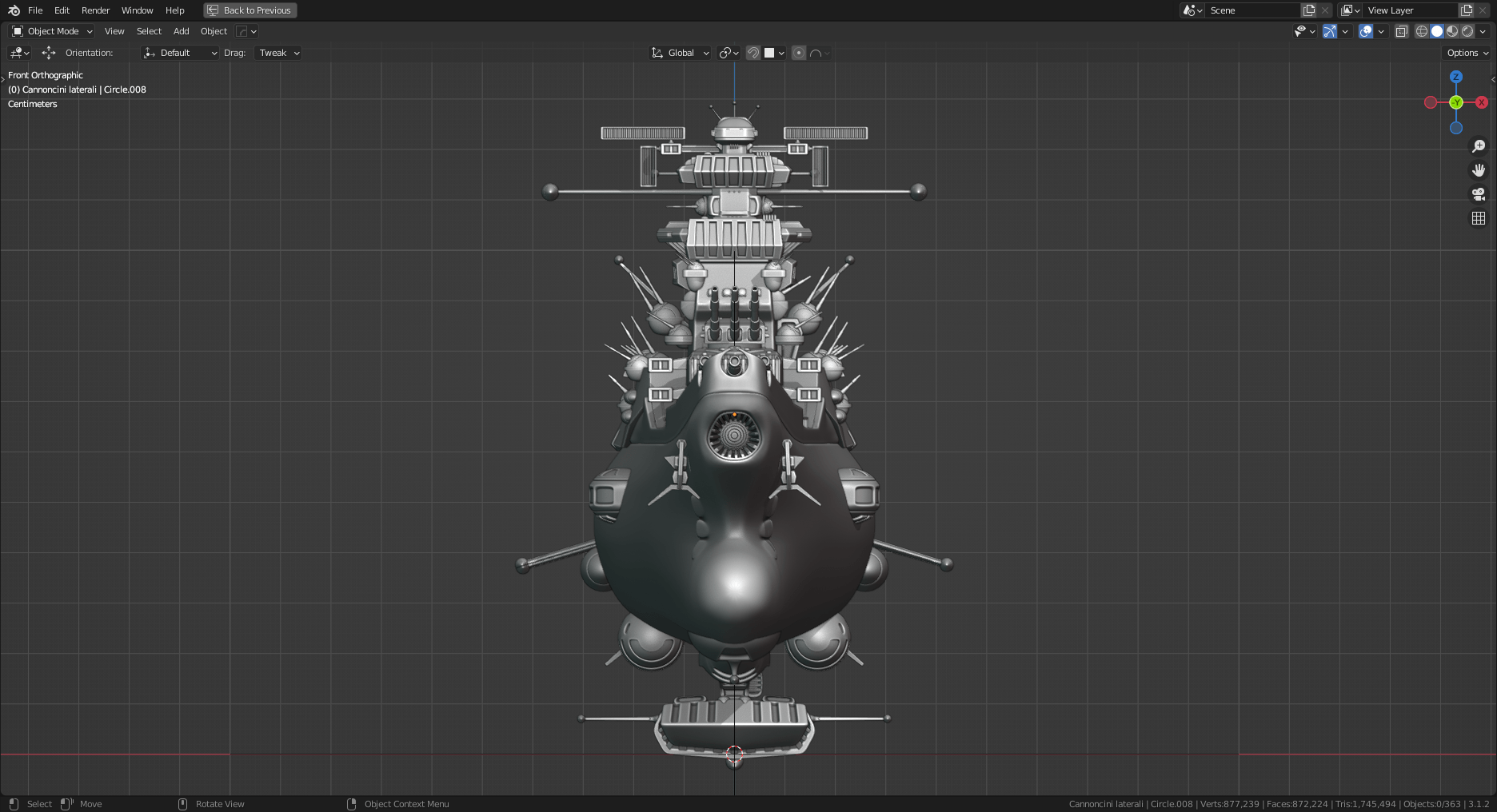Toggle the snap magnet
The height and width of the screenshot is (812, 1497).
[752, 53]
